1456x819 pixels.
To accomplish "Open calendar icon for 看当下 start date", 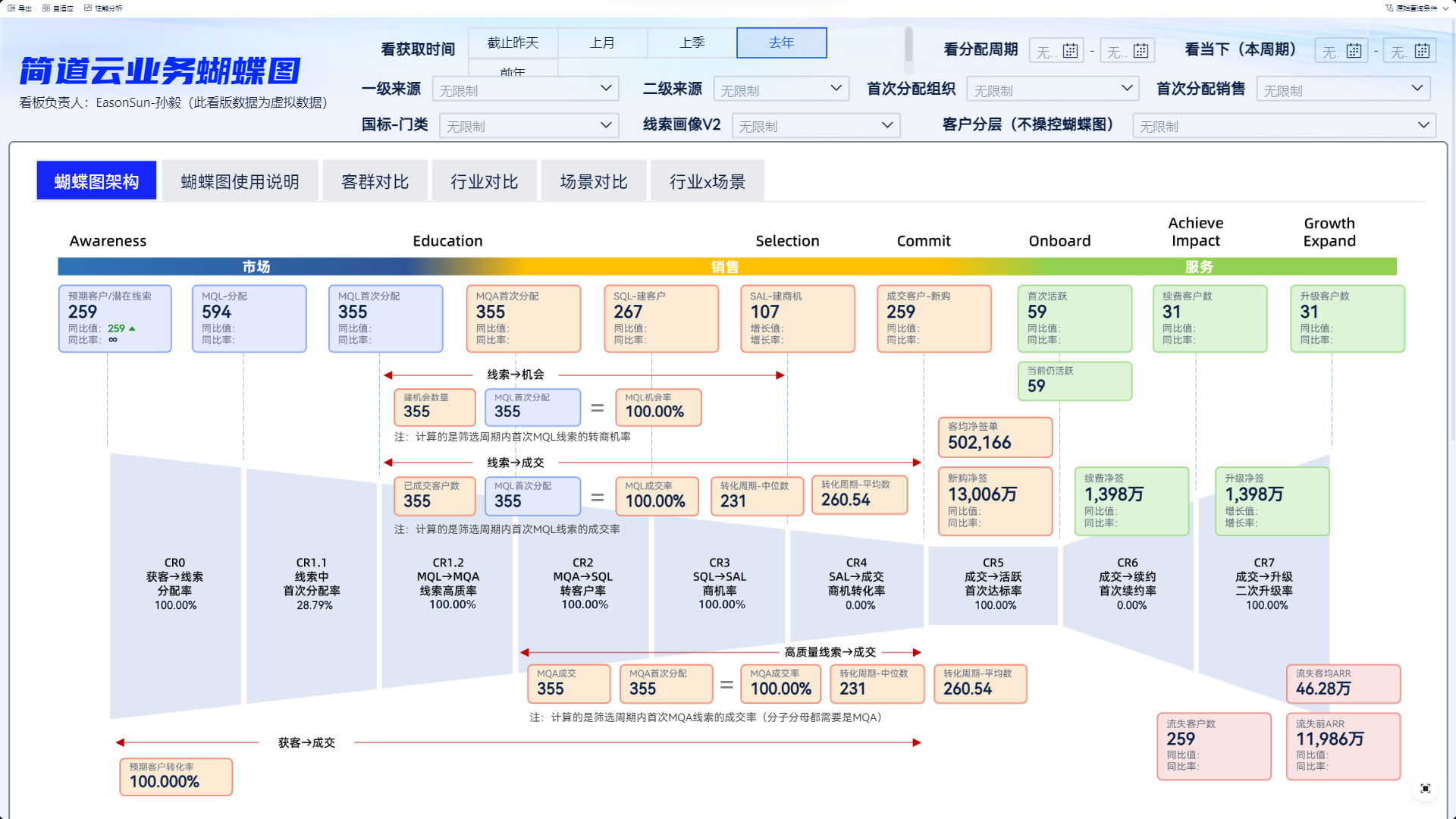I will click(1354, 51).
